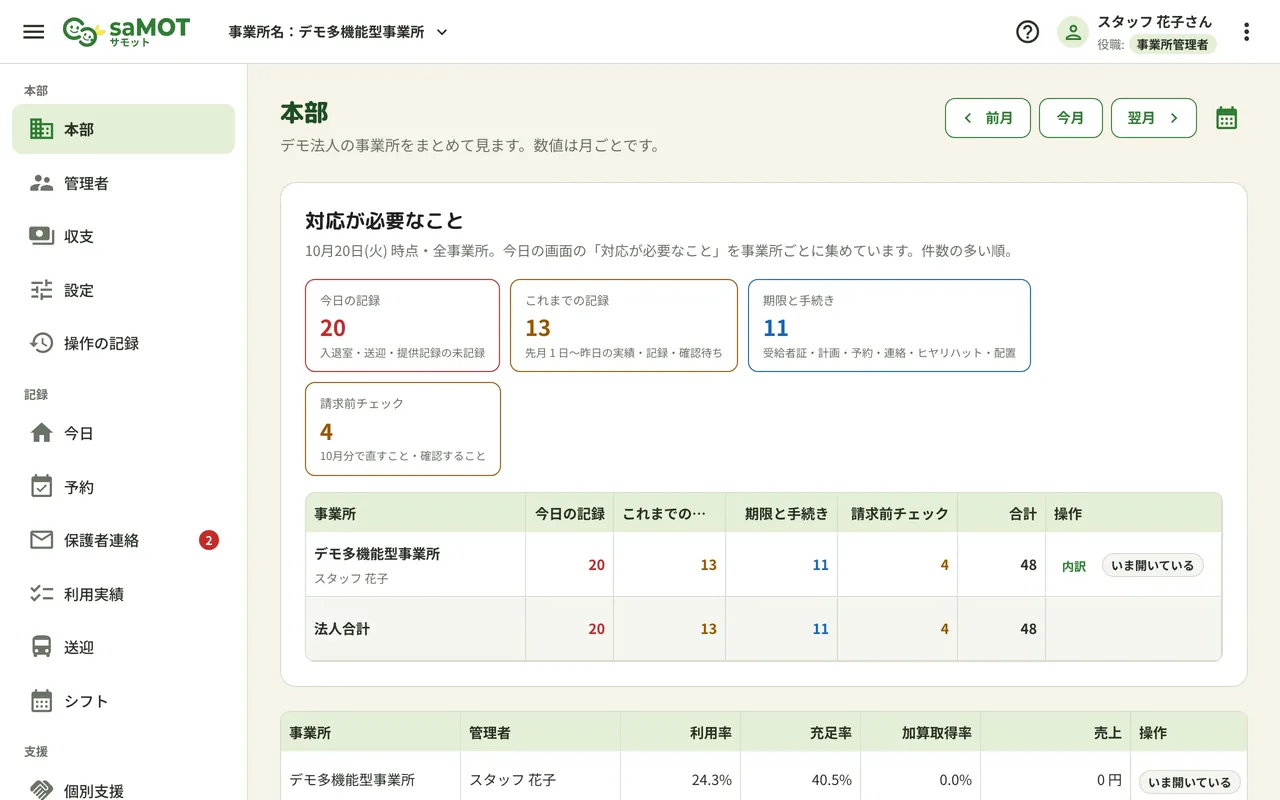Click the 24.3% 利用率 value

coord(711,780)
